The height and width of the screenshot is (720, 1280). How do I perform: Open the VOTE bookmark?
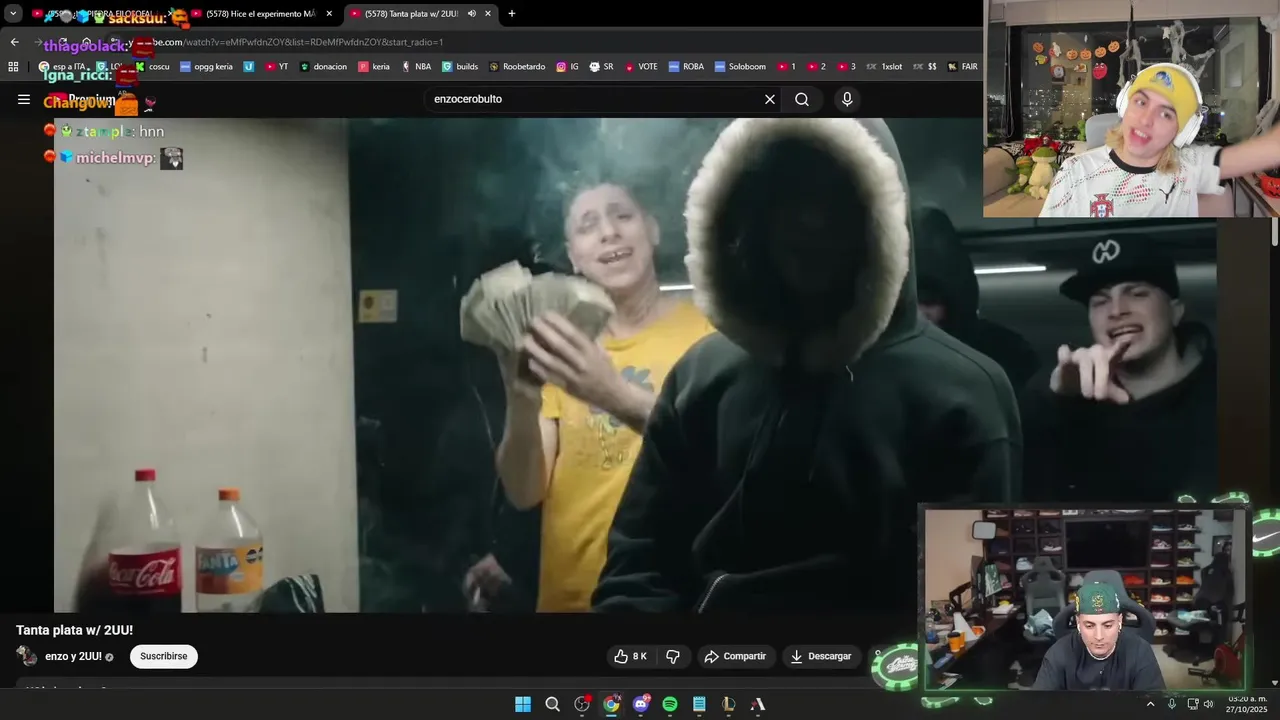coord(641,67)
